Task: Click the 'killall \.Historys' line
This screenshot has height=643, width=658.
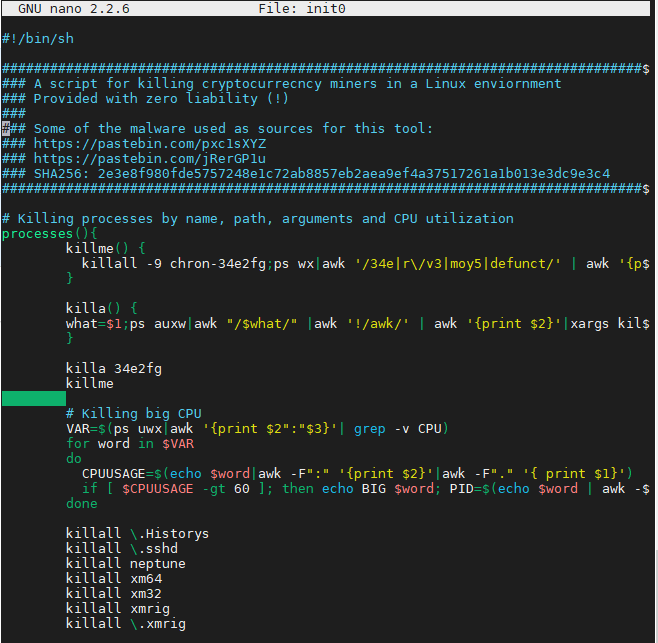Action: [138, 533]
